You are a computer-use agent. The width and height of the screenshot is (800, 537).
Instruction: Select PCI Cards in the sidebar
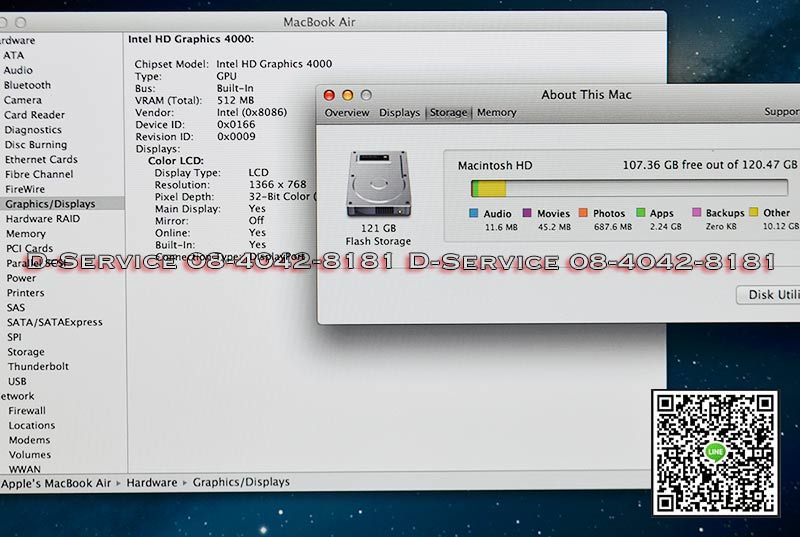[29, 248]
